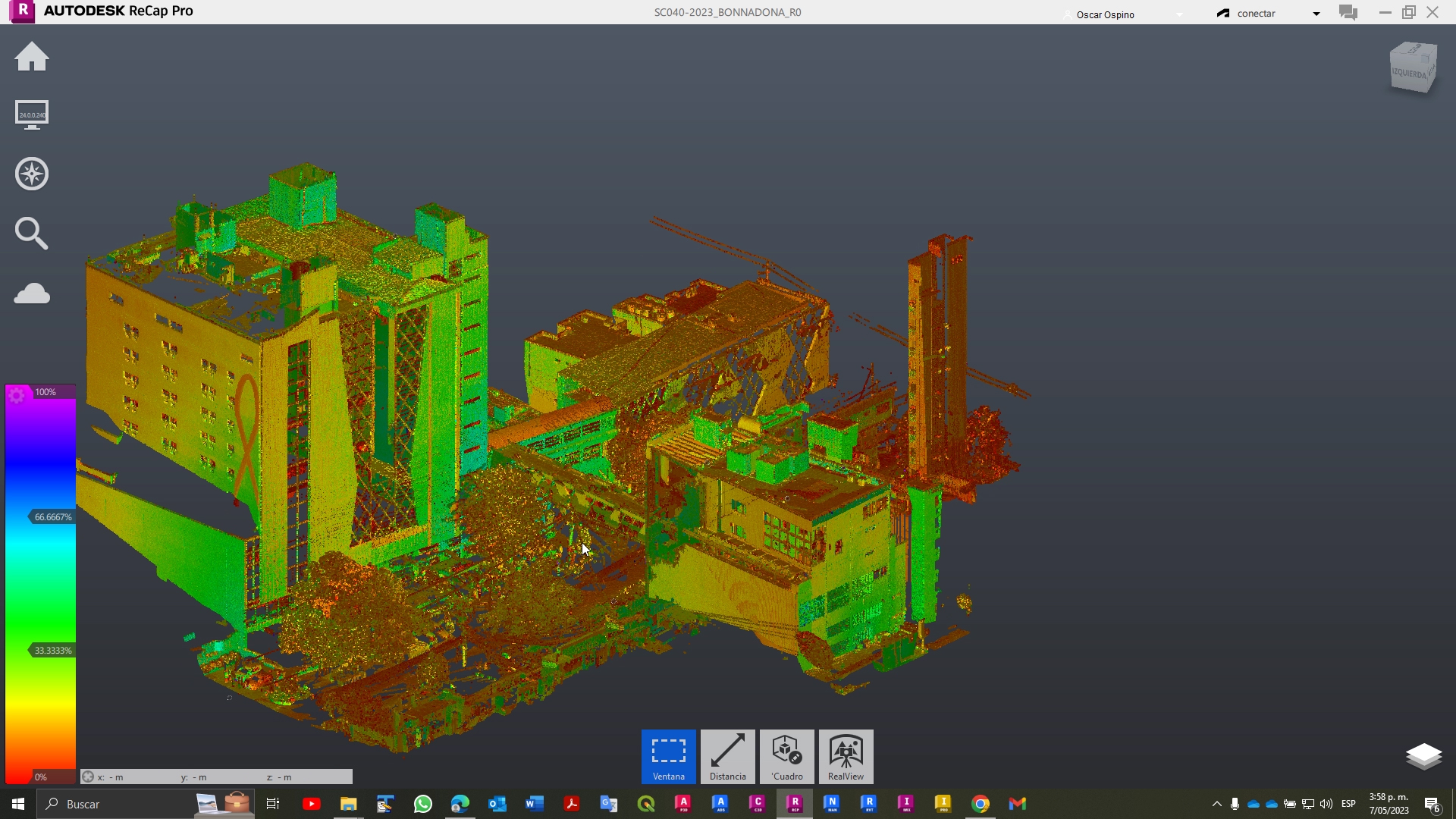Screen dimensions: 1456x819
Task: Click the coordinate picker icon in status bar
Action: tap(88, 777)
